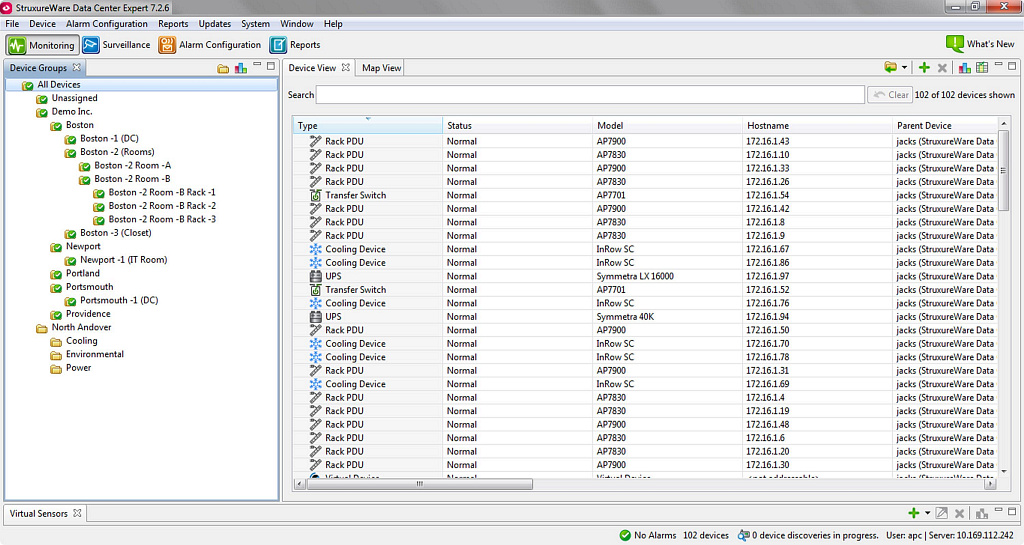The height and width of the screenshot is (545, 1024).
Task: Open the System menu
Action: point(255,23)
